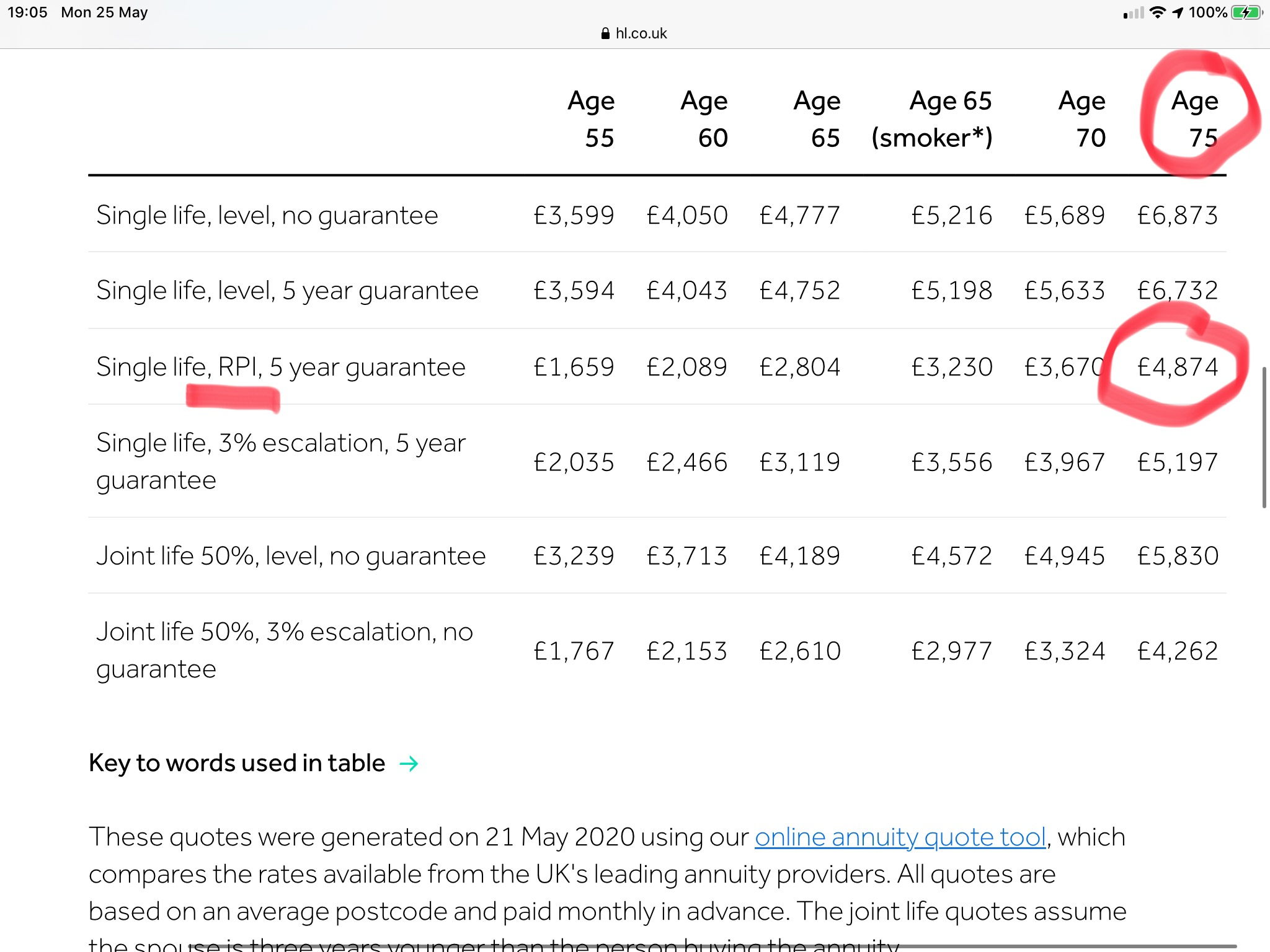The width and height of the screenshot is (1270, 952).
Task: Select the Age 65 (smoker*) column header
Action: click(931, 119)
